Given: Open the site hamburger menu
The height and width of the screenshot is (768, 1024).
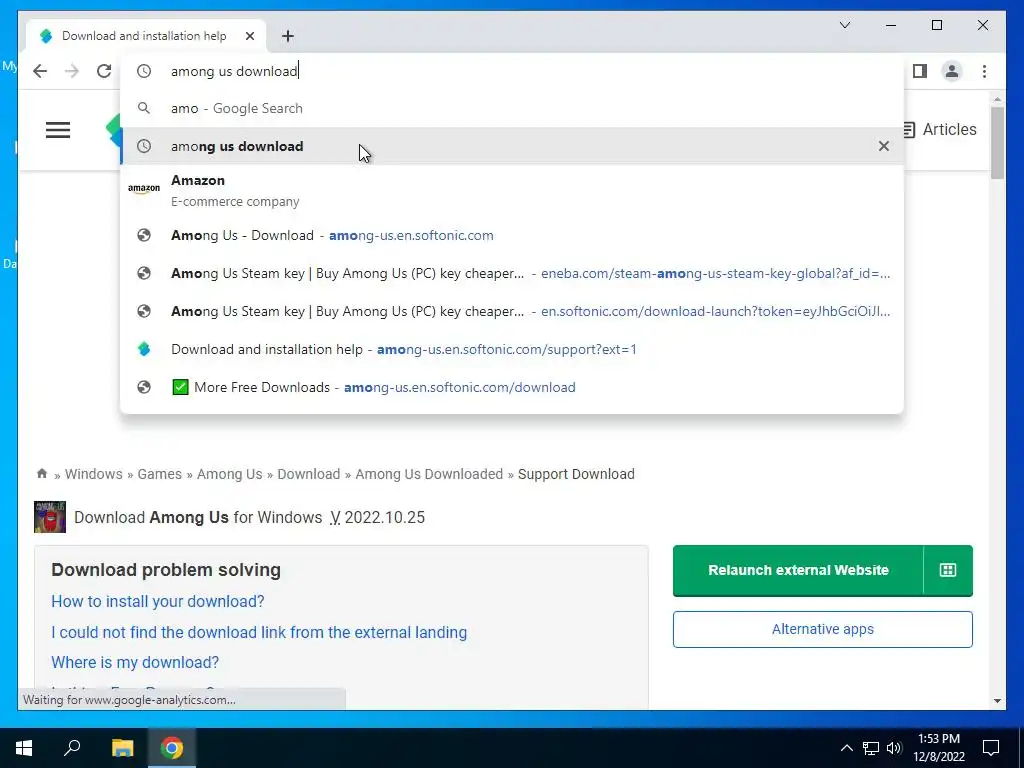Looking at the screenshot, I should pyautogui.click(x=58, y=130).
